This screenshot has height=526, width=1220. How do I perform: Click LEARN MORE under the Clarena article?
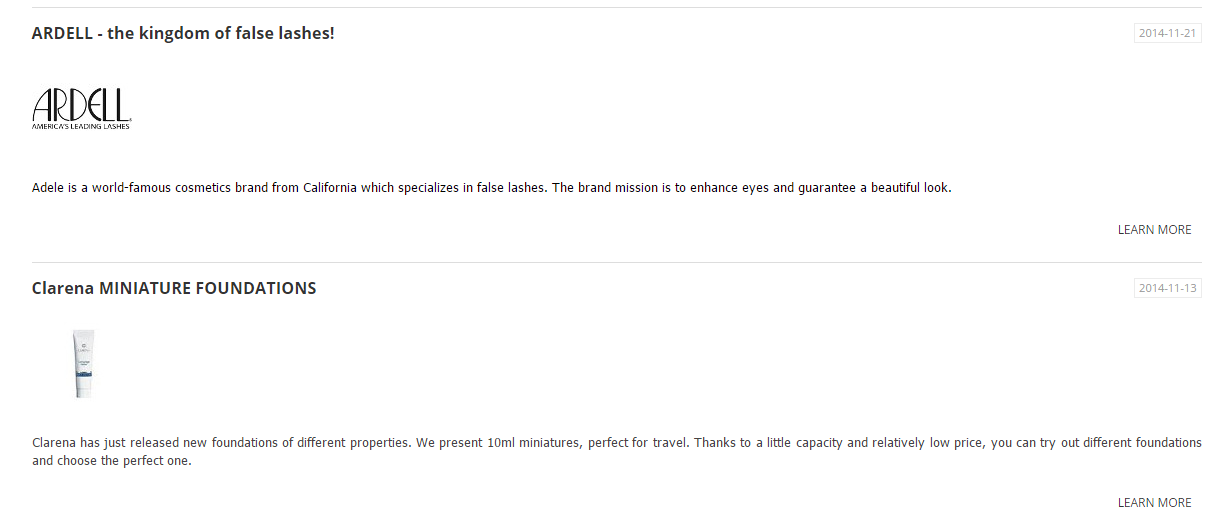click(1154, 503)
